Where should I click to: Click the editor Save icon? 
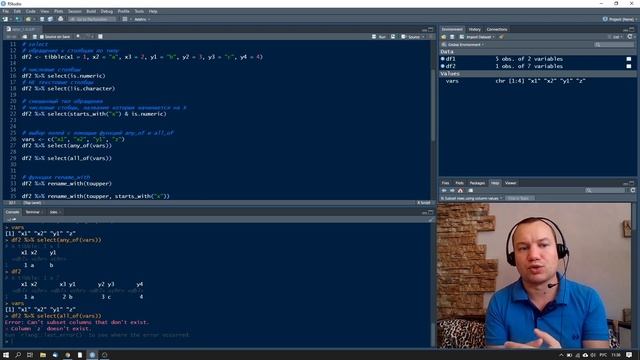35,37
